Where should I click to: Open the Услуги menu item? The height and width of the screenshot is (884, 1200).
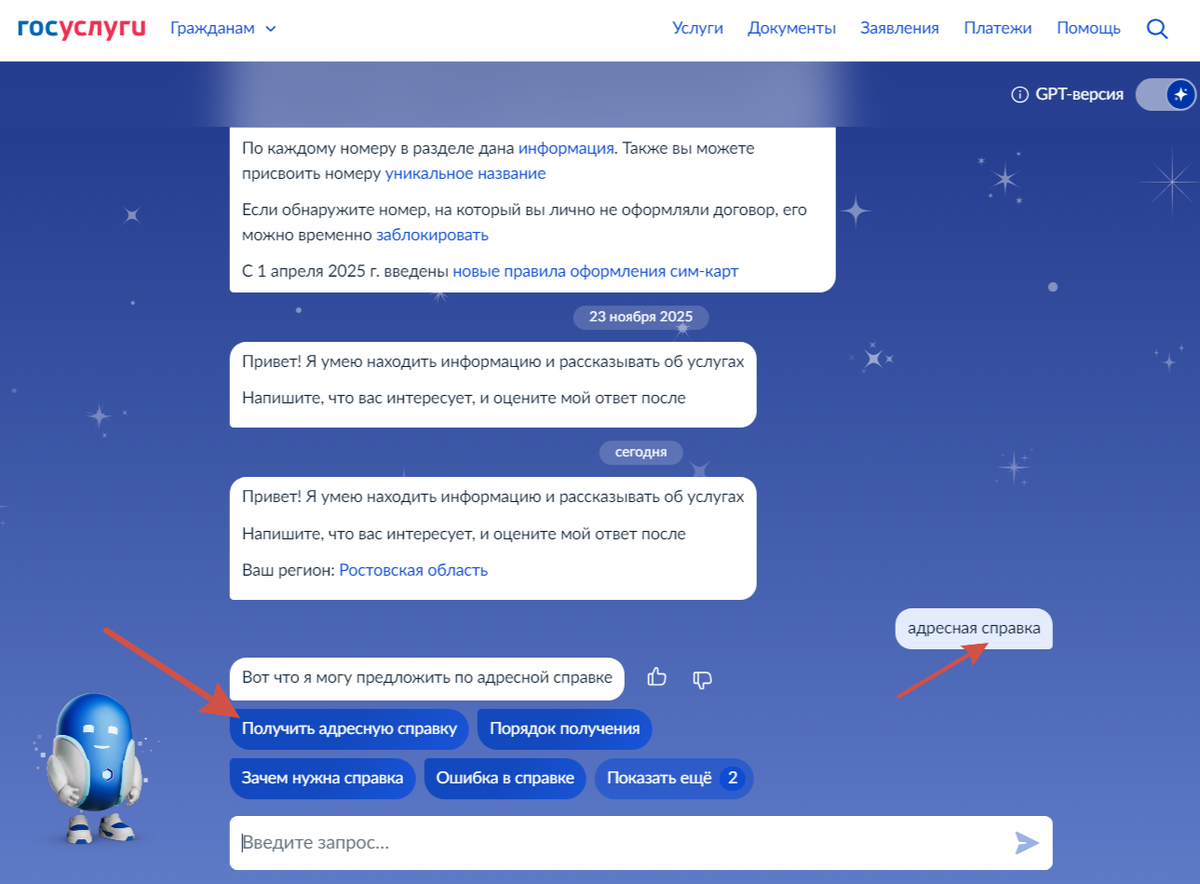point(698,29)
